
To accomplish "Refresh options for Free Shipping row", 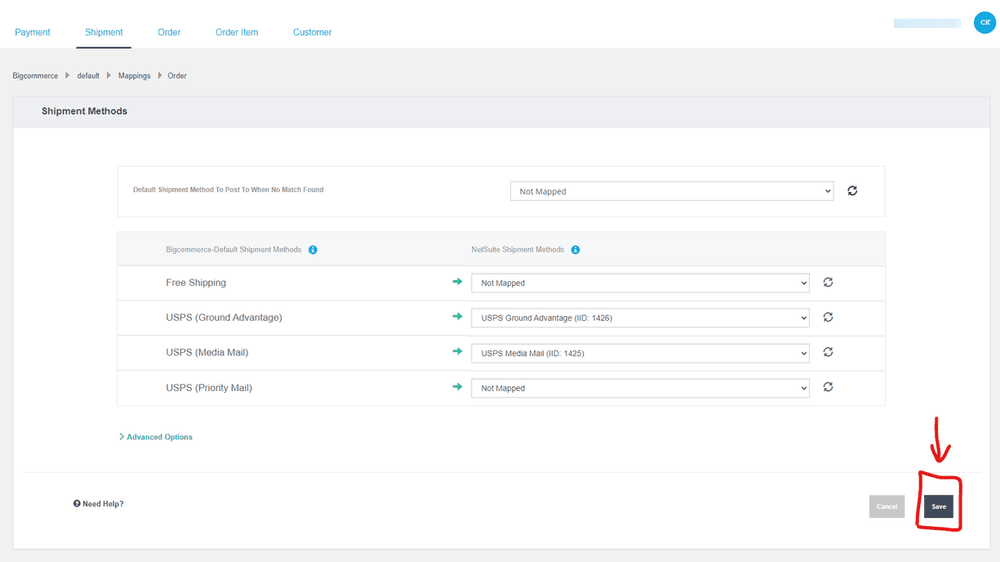I will (x=828, y=282).
